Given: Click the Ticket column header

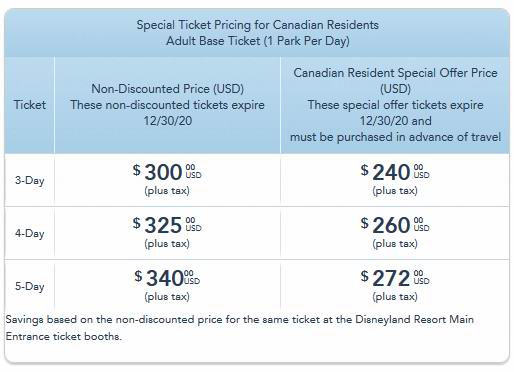Looking at the screenshot, I should click(29, 105).
